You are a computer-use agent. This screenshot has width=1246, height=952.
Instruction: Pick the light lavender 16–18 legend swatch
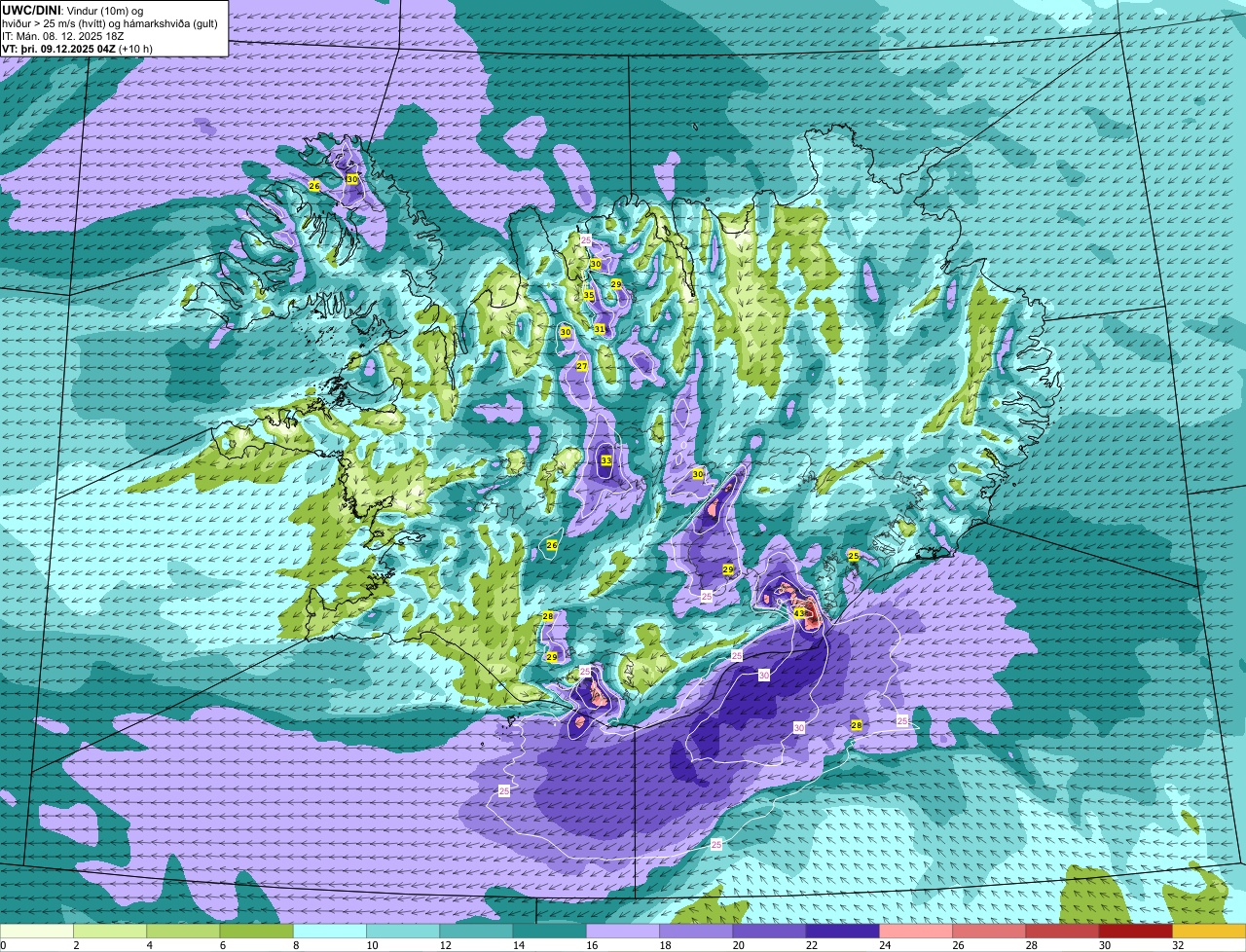point(623,932)
